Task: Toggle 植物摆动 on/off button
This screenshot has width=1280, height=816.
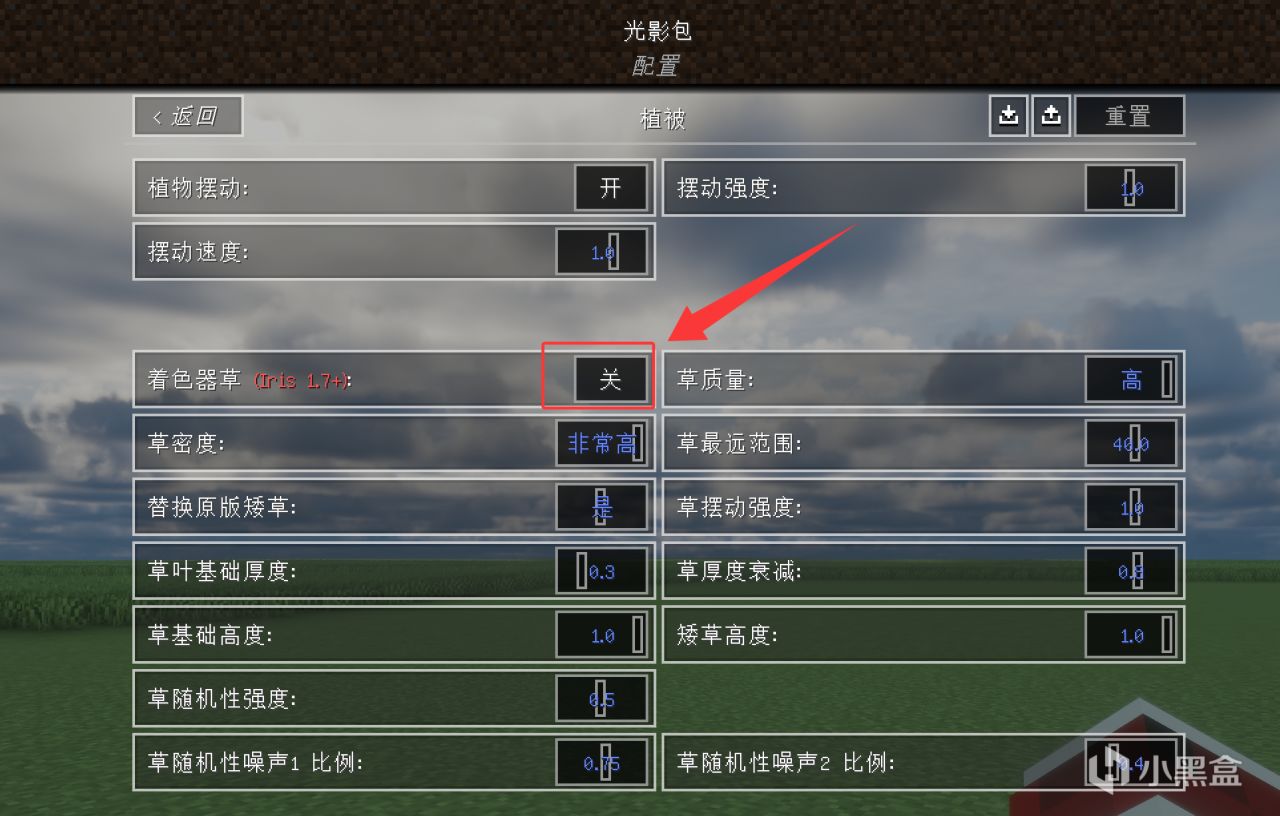Action: (611, 188)
